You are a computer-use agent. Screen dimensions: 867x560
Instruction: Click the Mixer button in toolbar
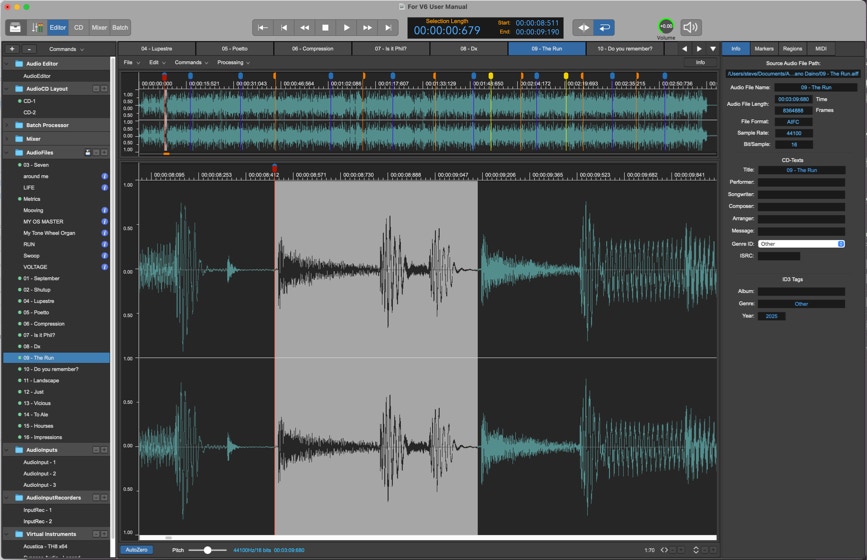[99, 27]
